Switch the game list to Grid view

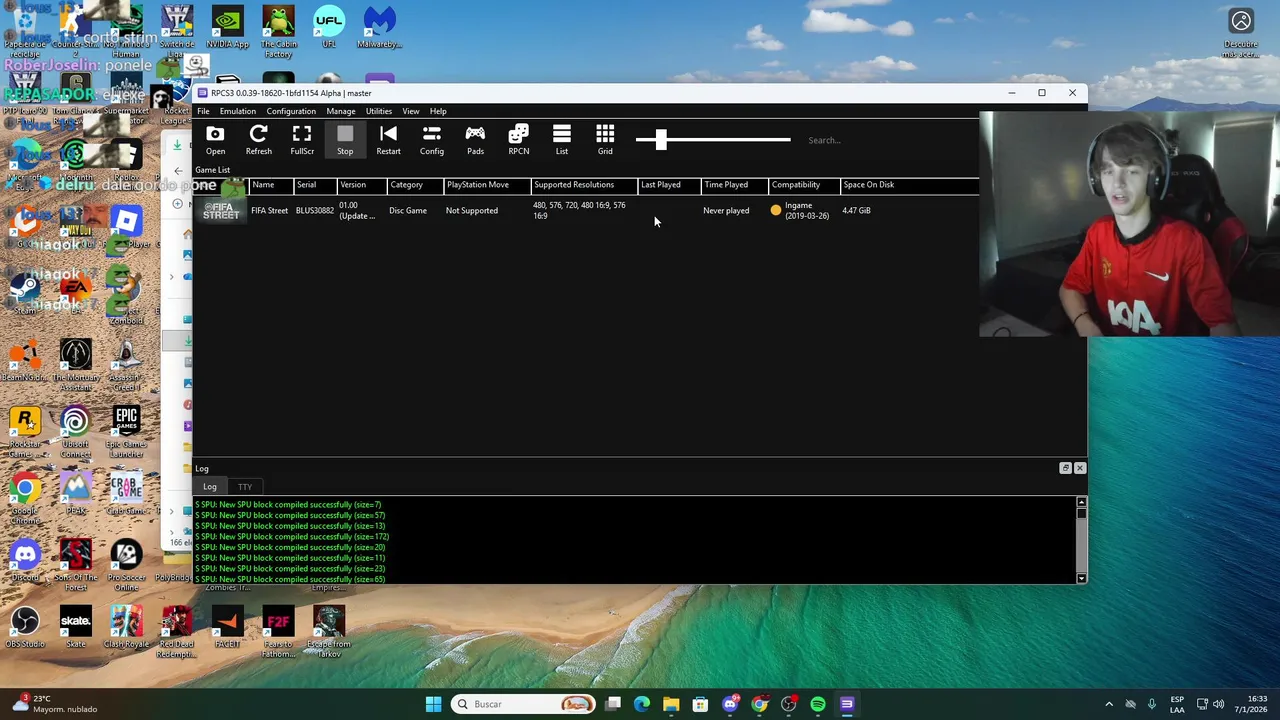pos(605,140)
